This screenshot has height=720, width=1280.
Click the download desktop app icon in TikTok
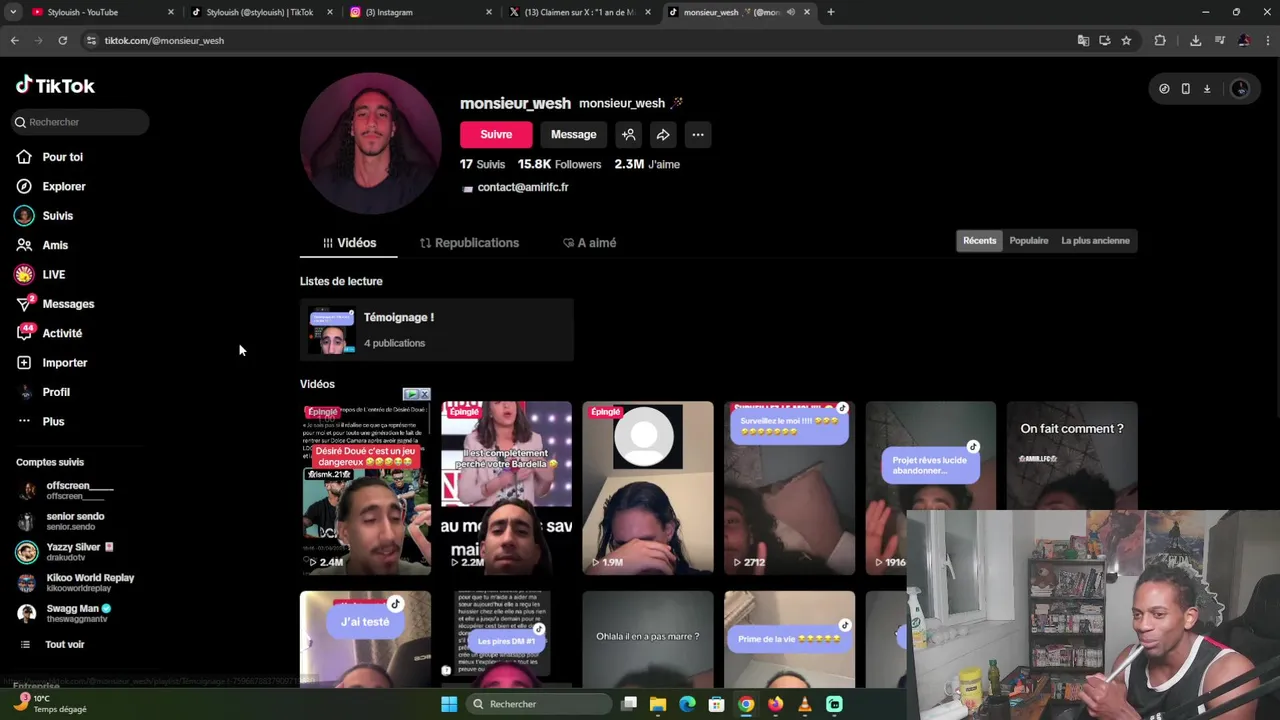click(1207, 89)
